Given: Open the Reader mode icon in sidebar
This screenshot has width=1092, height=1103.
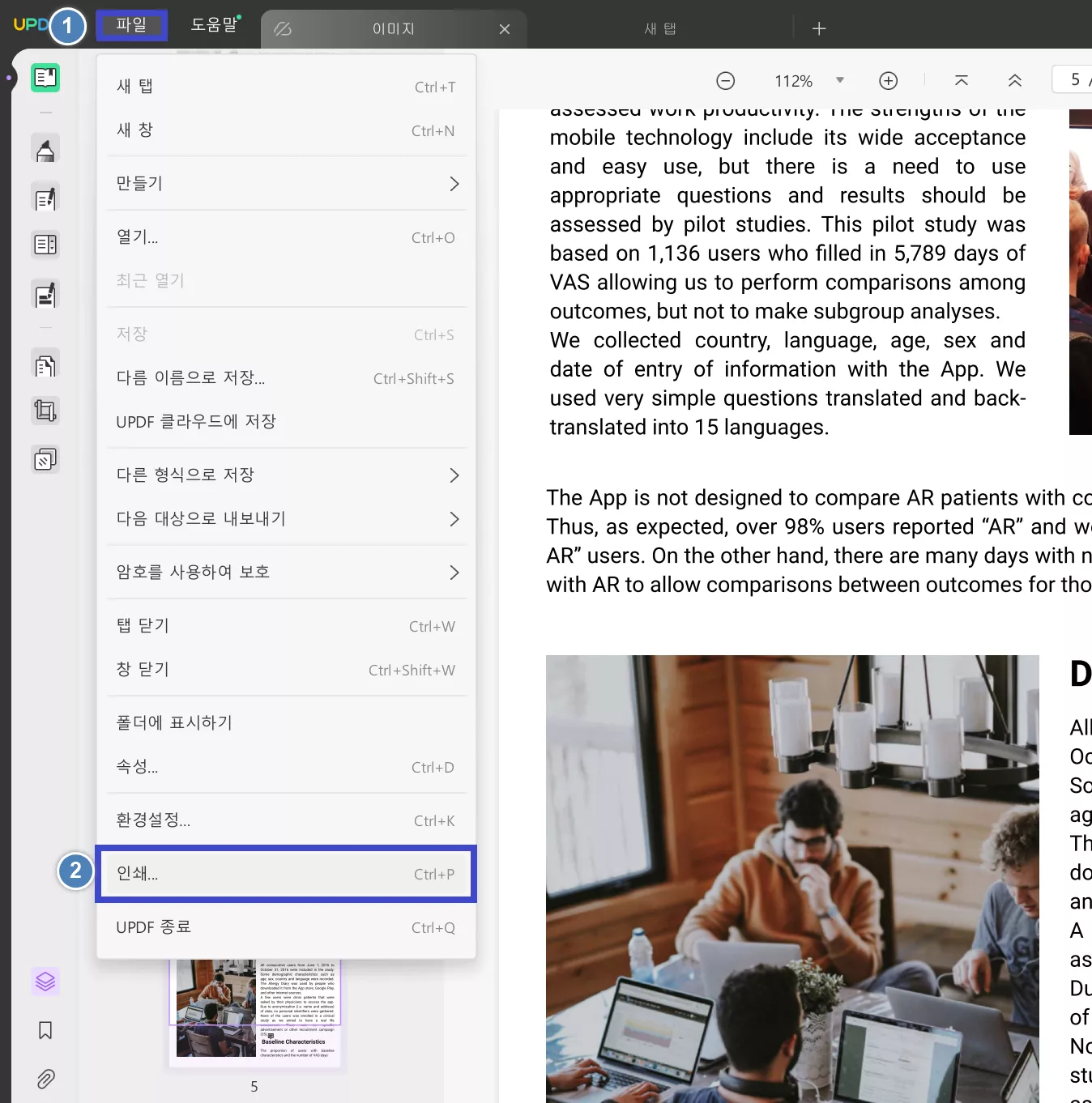Looking at the screenshot, I should [x=45, y=78].
